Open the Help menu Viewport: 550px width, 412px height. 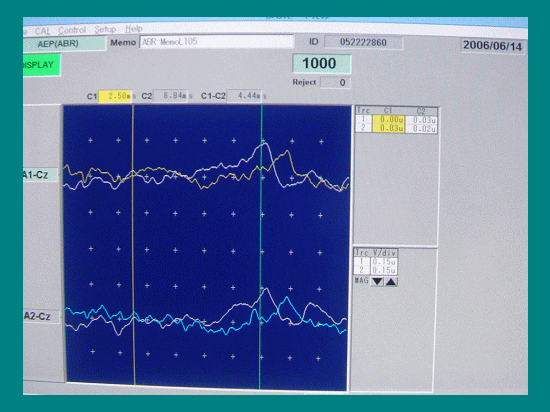click(134, 28)
